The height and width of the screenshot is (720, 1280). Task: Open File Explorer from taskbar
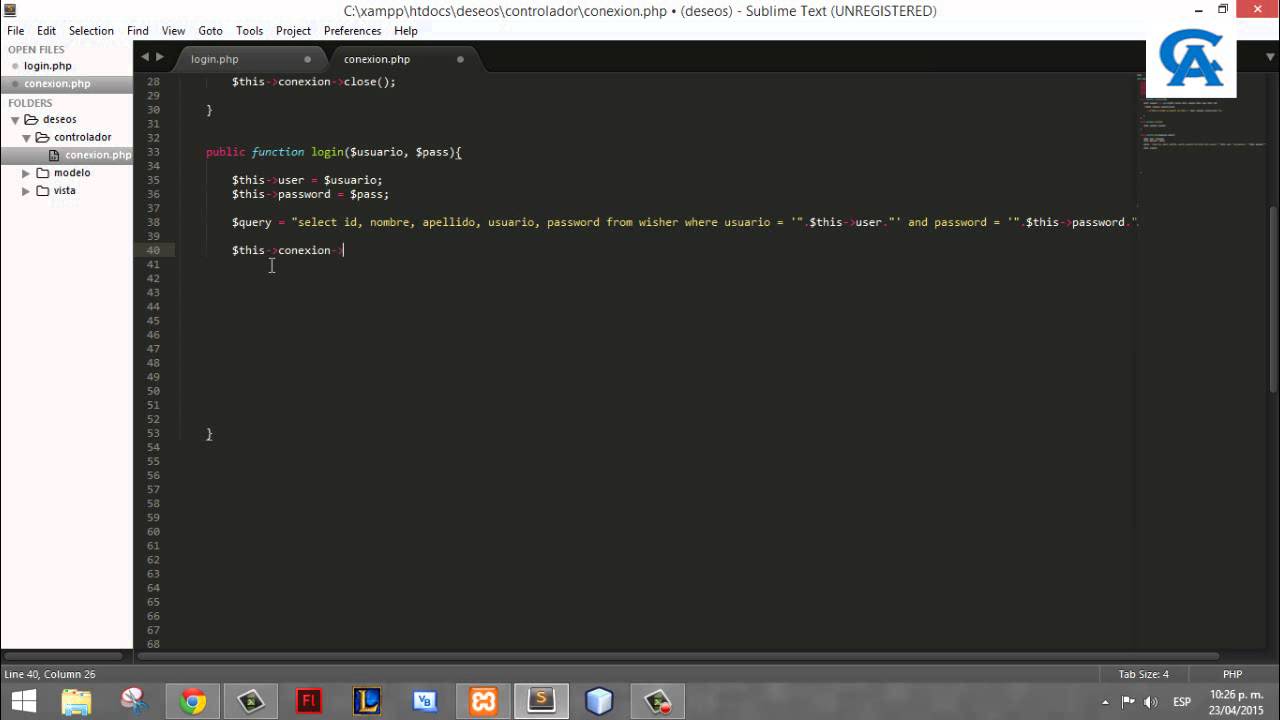click(77, 701)
